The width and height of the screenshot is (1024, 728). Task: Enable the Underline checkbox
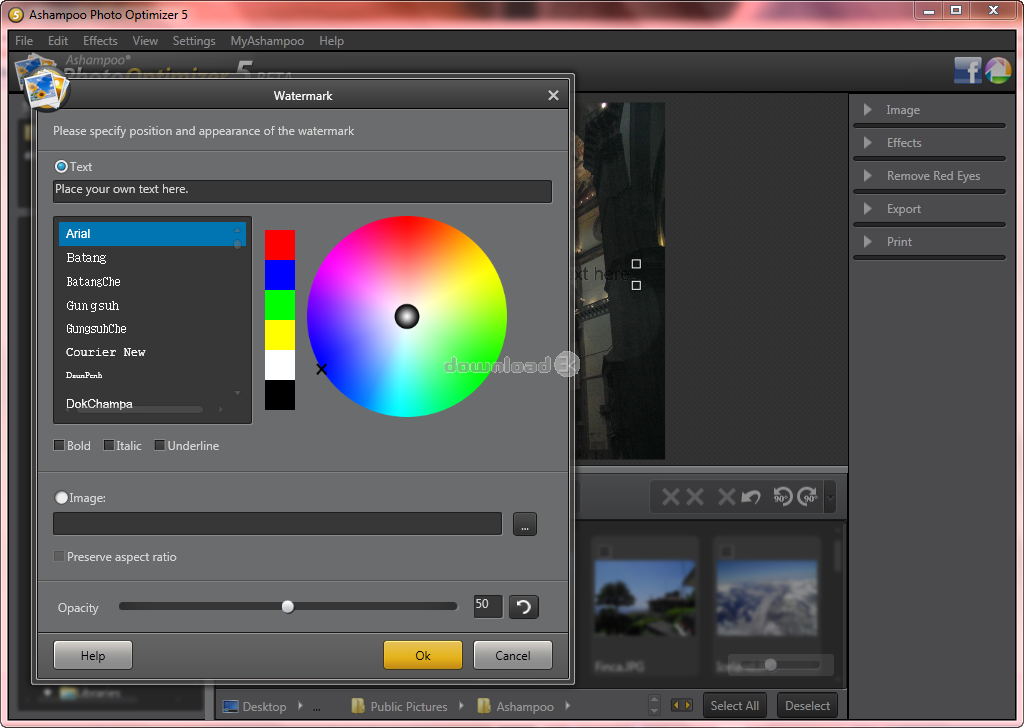point(159,445)
